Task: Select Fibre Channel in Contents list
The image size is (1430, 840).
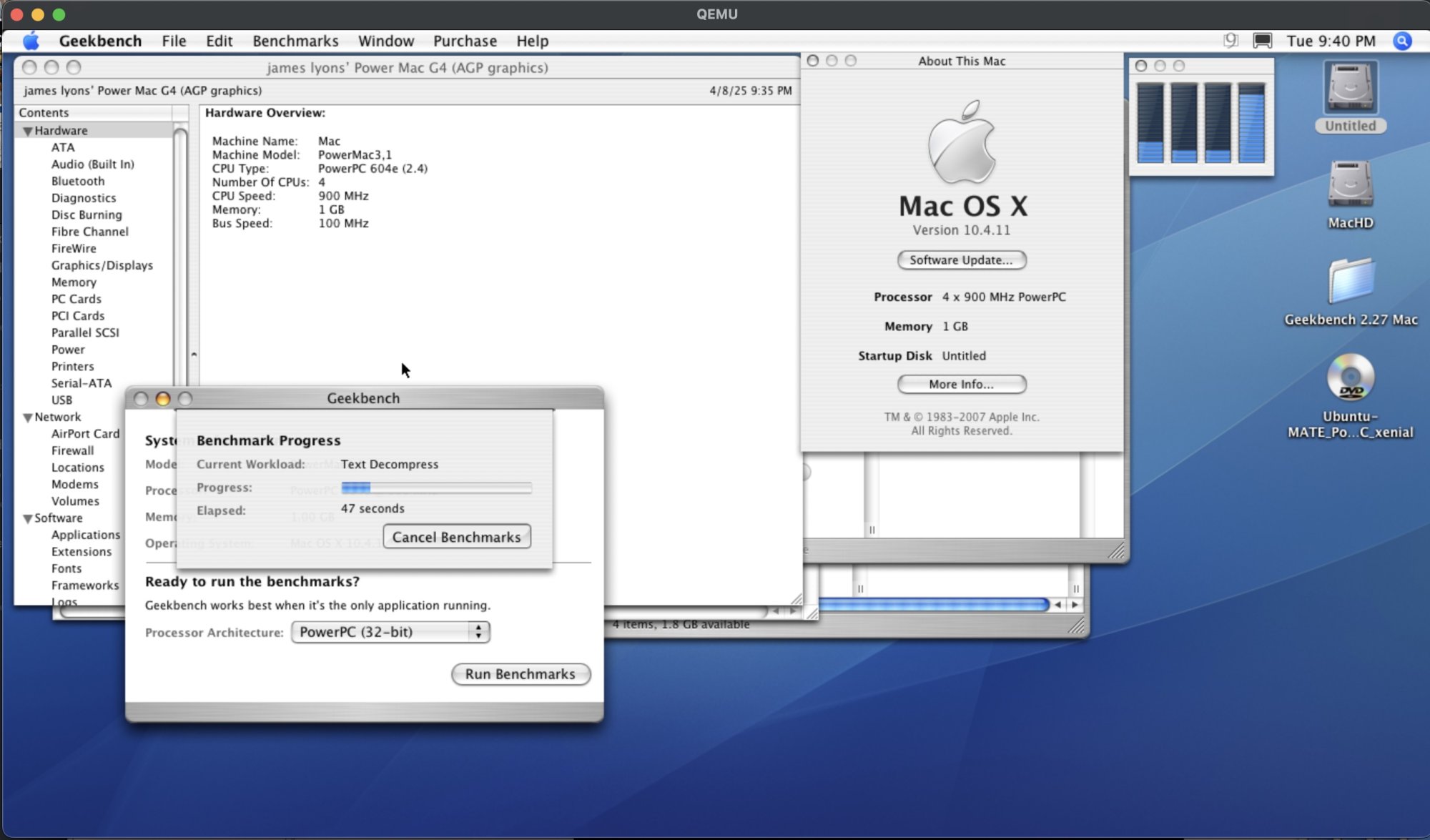Action: coord(90,232)
